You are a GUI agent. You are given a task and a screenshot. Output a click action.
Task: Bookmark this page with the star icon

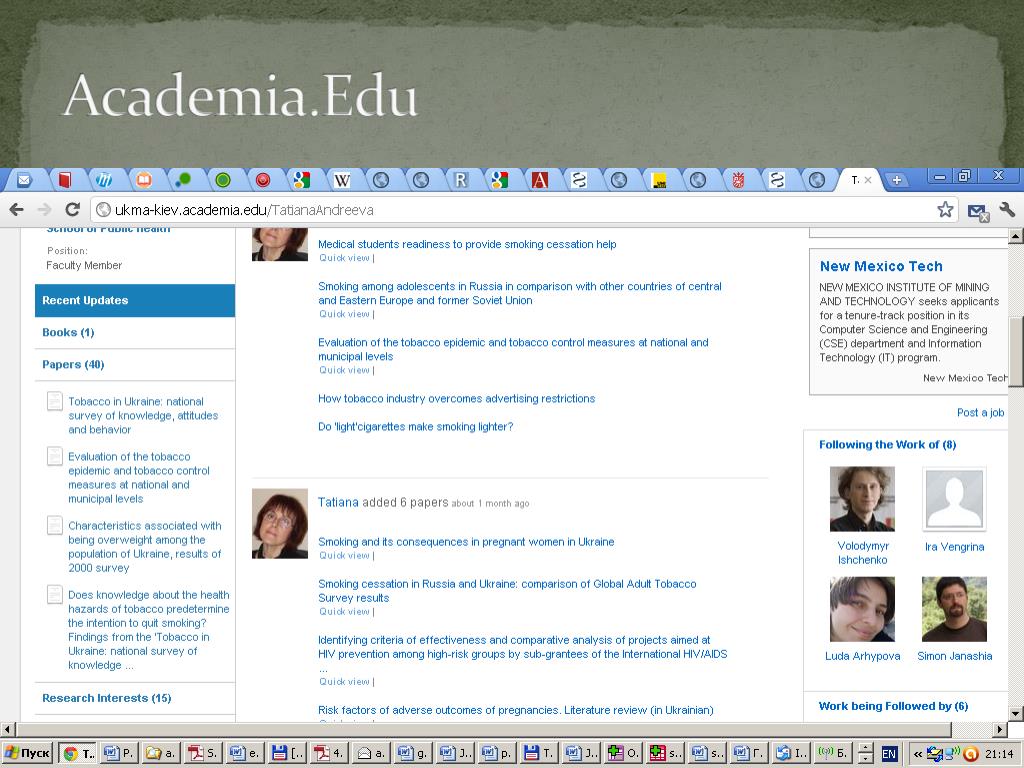pos(945,210)
